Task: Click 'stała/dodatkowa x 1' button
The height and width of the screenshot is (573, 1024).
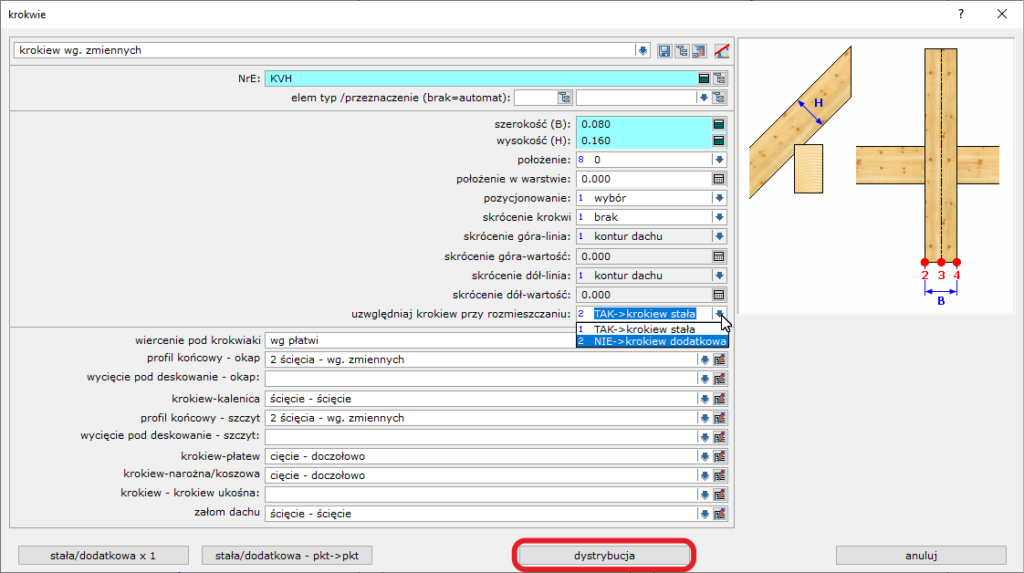Action: click(104, 555)
